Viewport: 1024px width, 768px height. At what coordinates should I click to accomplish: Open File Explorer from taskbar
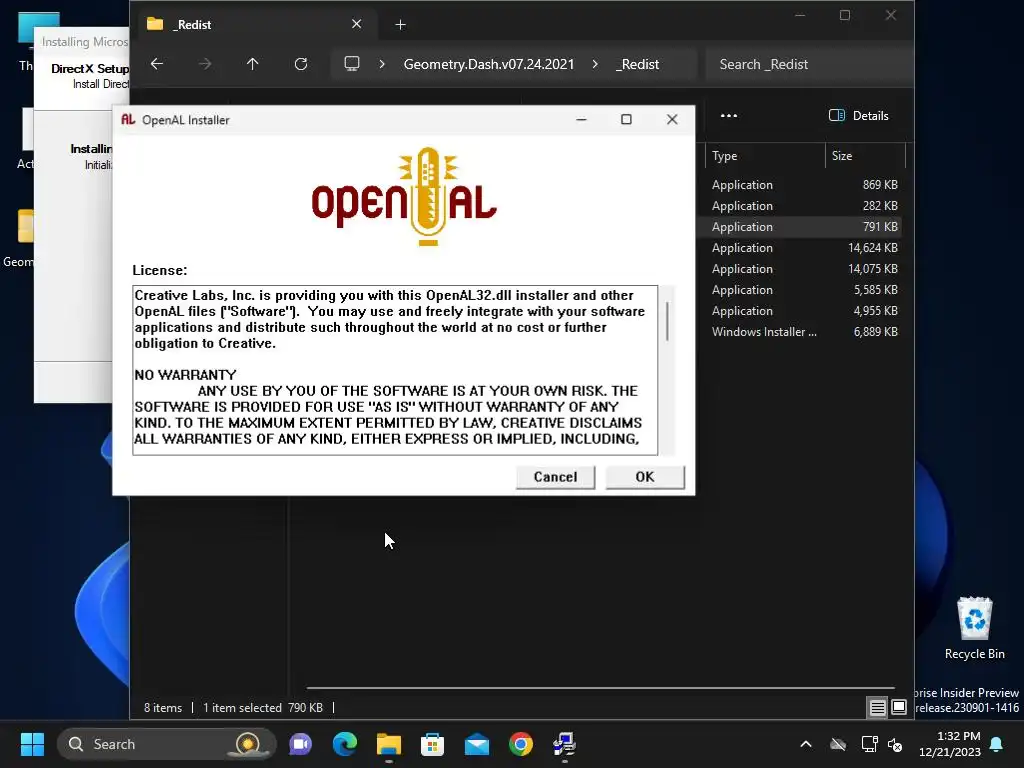(389, 744)
